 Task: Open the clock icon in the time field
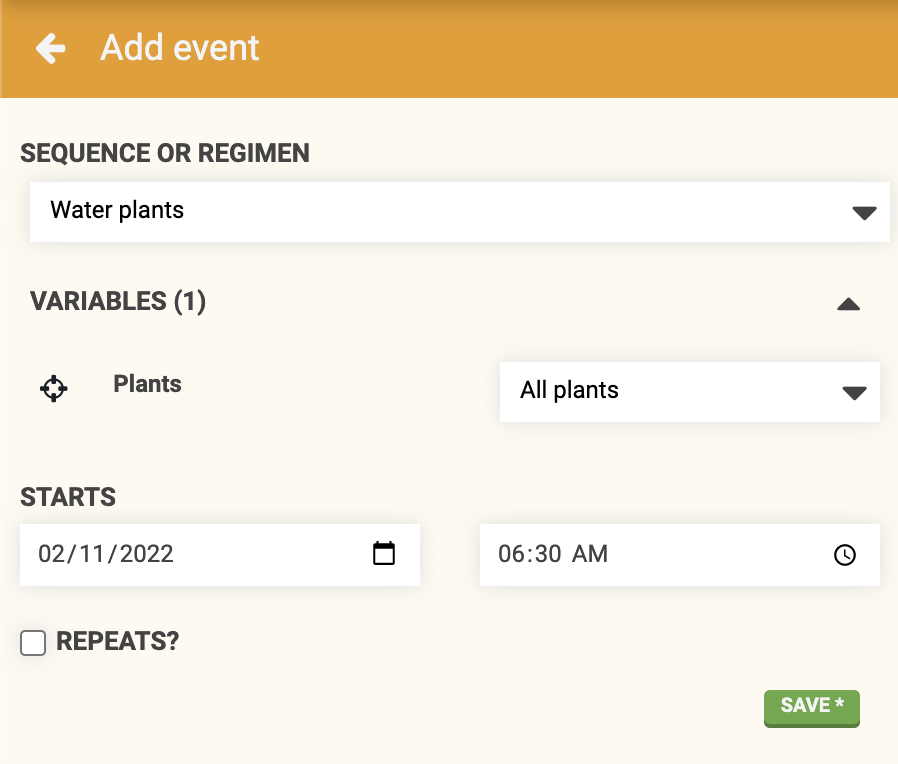pyautogui.click(x=845, y=555)
